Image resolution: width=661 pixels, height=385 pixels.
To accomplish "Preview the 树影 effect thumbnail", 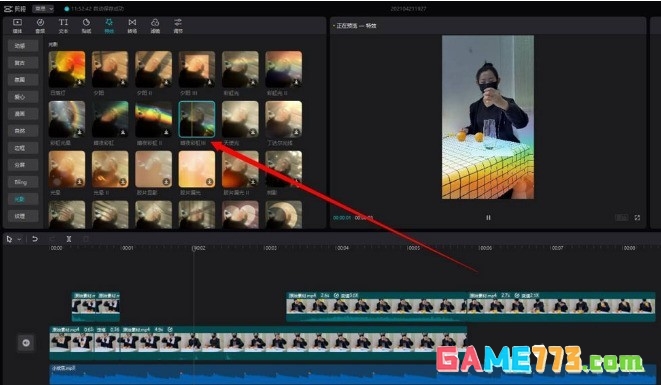I will click(x=284, y=169).
